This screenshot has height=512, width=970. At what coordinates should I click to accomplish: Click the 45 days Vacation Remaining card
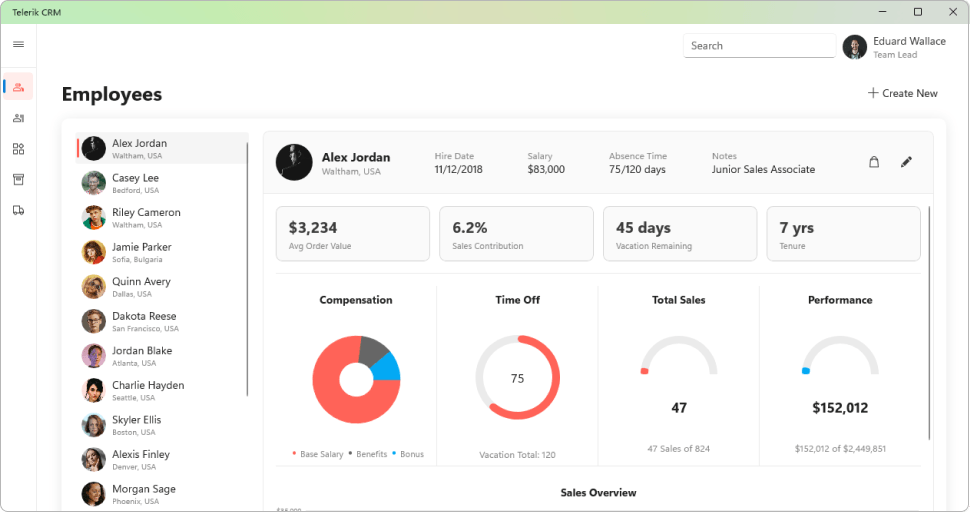[680, 234]
